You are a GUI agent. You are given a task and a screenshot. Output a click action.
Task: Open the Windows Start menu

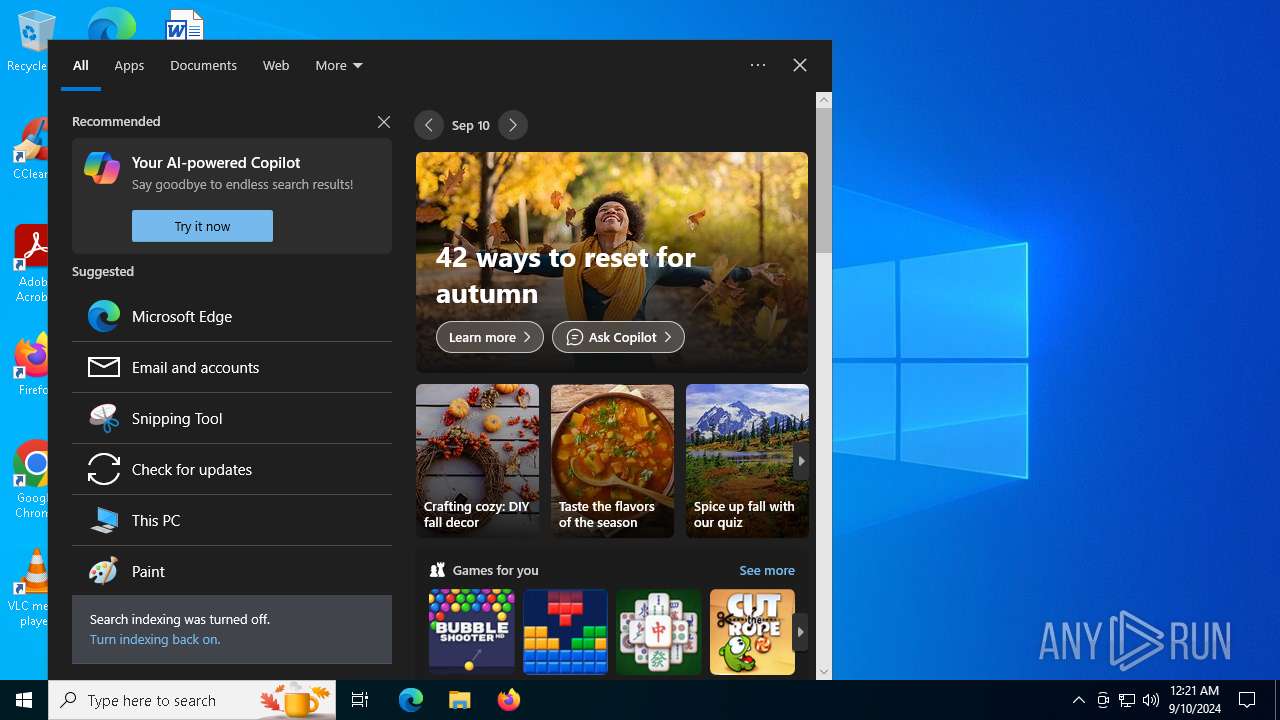24,700
